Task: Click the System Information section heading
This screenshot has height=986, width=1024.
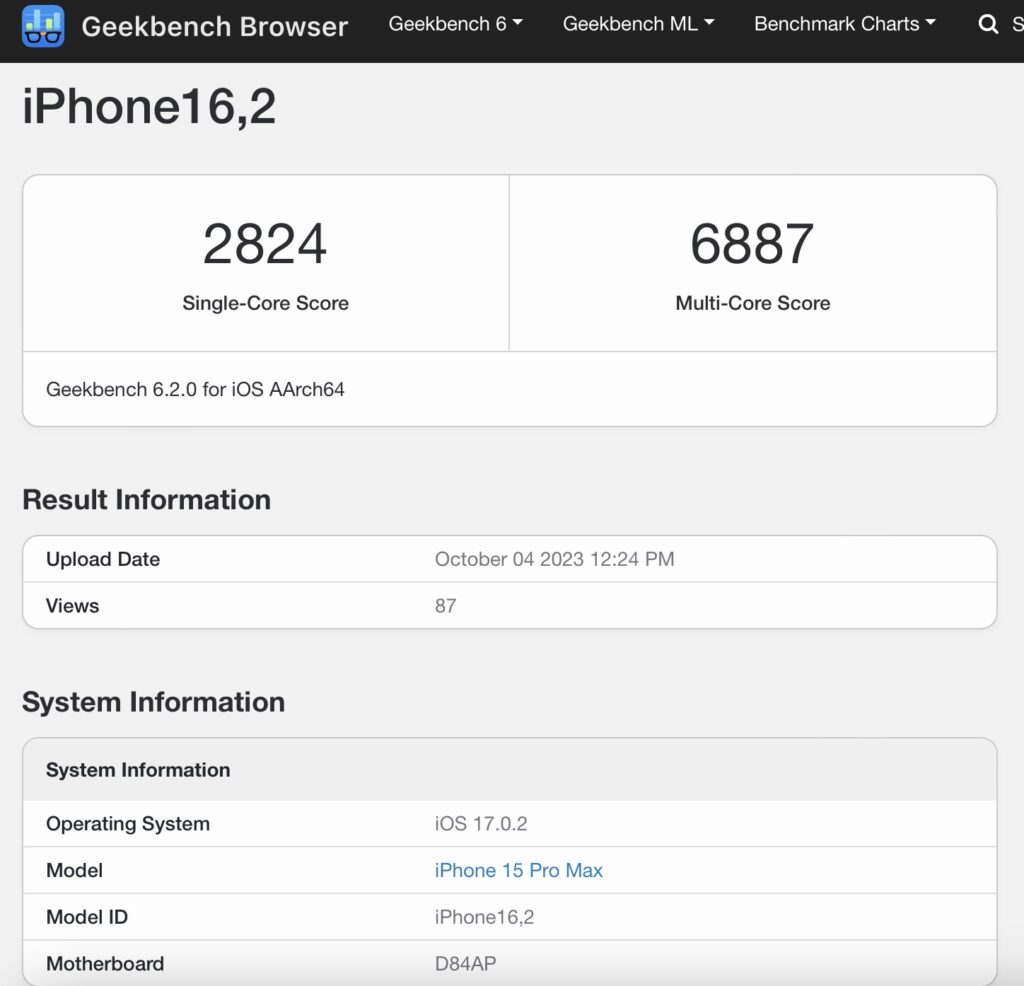Action: point(153,702)
